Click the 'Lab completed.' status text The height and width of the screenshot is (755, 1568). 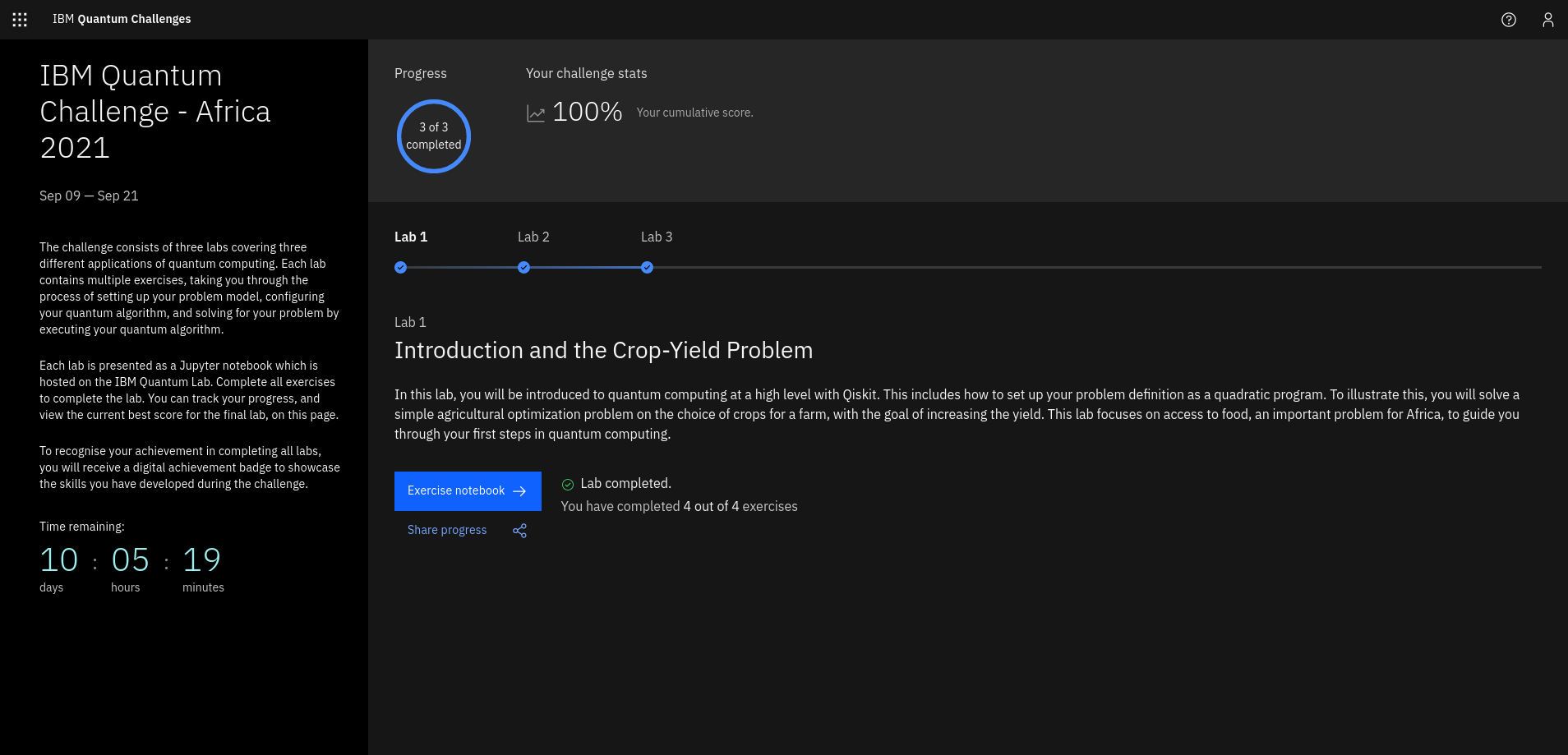(x=625, y=483)
